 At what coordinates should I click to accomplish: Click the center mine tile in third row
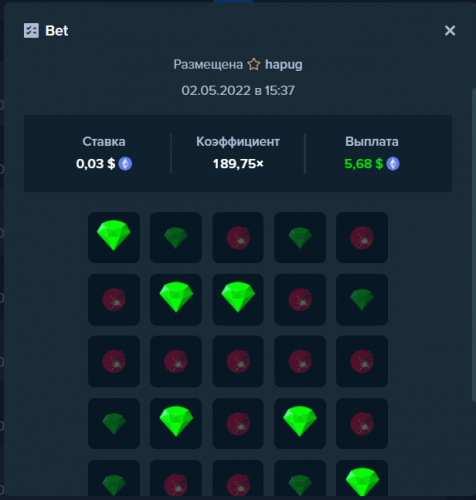coord(238,361)
